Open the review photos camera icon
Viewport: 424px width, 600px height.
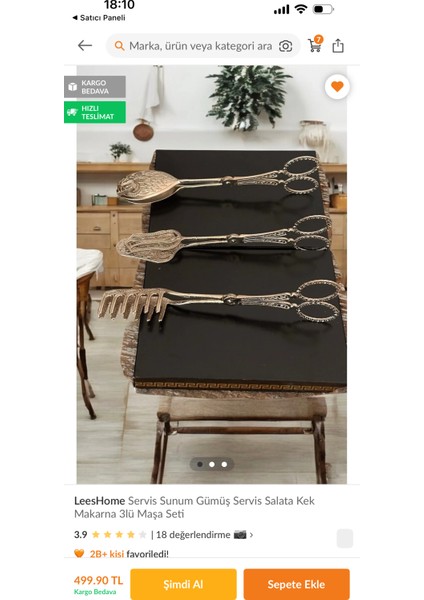pyautogui.click(x=240, y=534)
